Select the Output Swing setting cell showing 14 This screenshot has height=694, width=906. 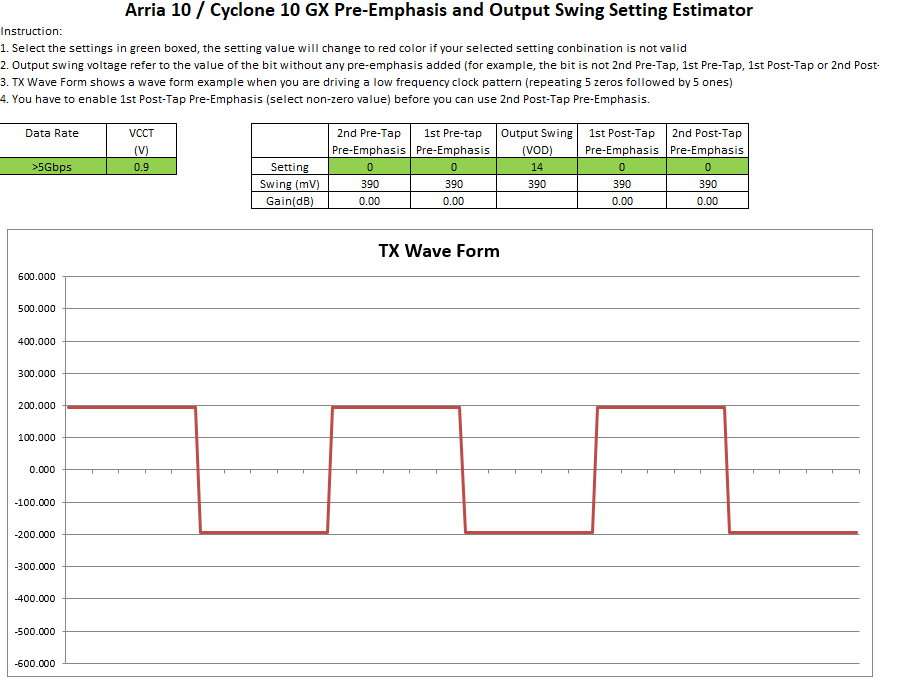537,167
